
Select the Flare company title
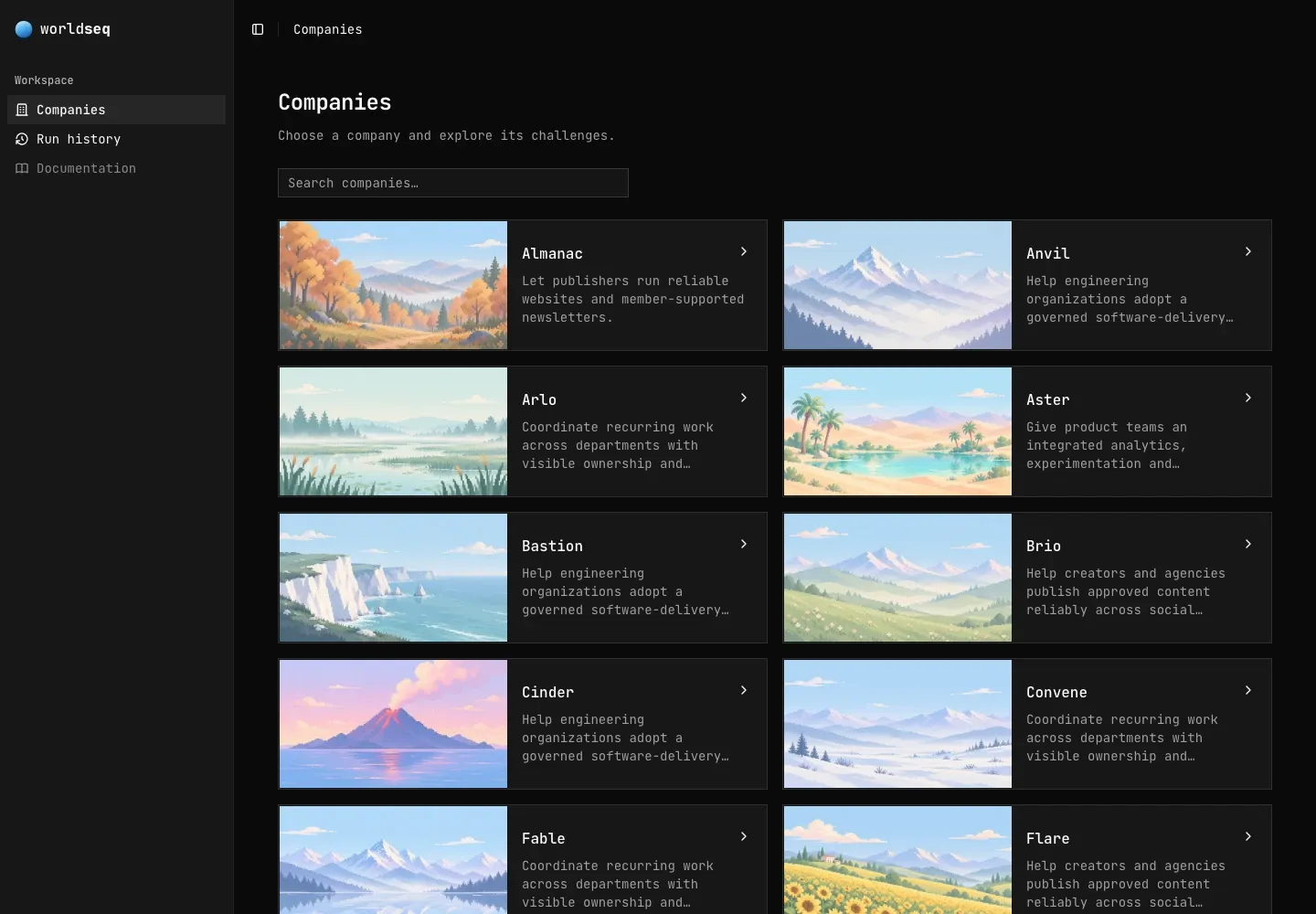click(x=1047, y=838)
